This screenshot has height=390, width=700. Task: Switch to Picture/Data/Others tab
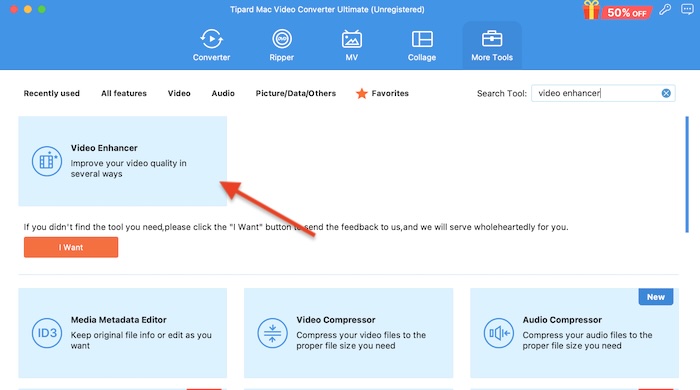[296, 93]
